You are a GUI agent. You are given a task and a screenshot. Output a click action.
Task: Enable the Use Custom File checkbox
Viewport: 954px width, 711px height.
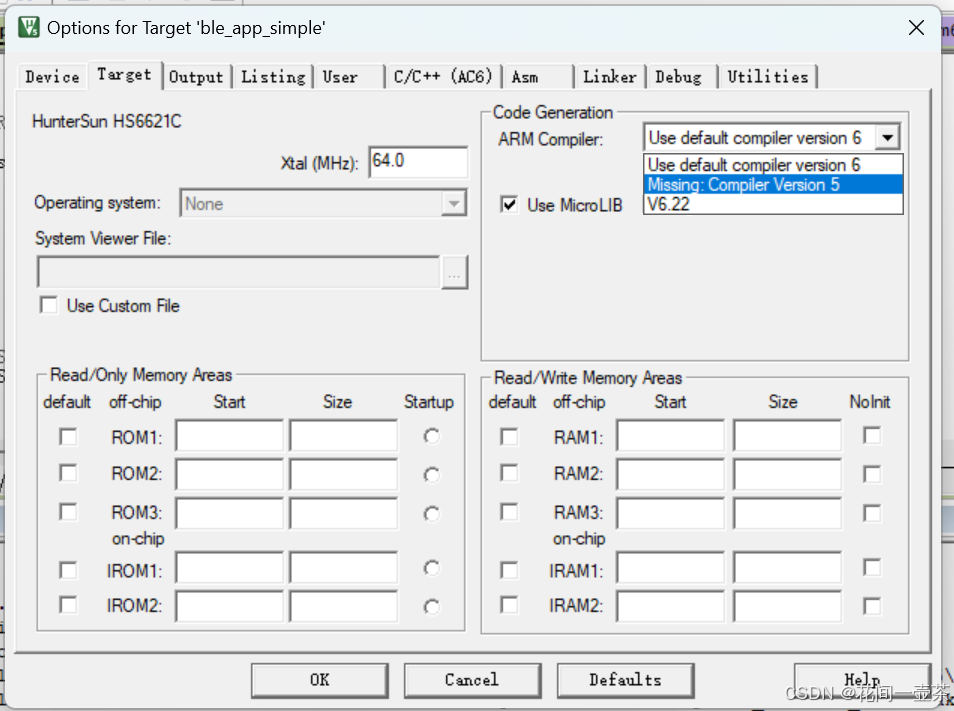49,305
